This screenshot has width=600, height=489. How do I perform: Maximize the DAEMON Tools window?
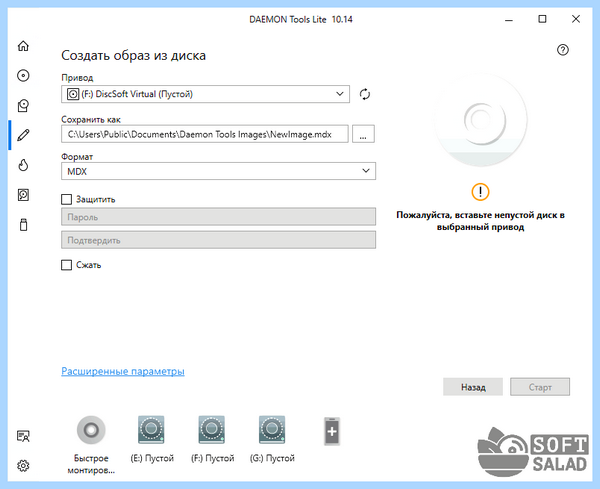542,19
